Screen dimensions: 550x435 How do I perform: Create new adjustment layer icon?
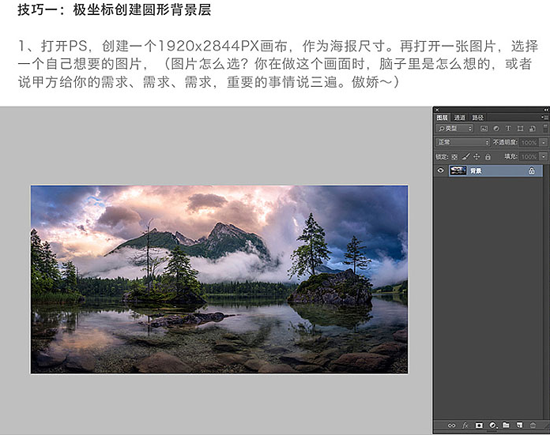(492, 425)
